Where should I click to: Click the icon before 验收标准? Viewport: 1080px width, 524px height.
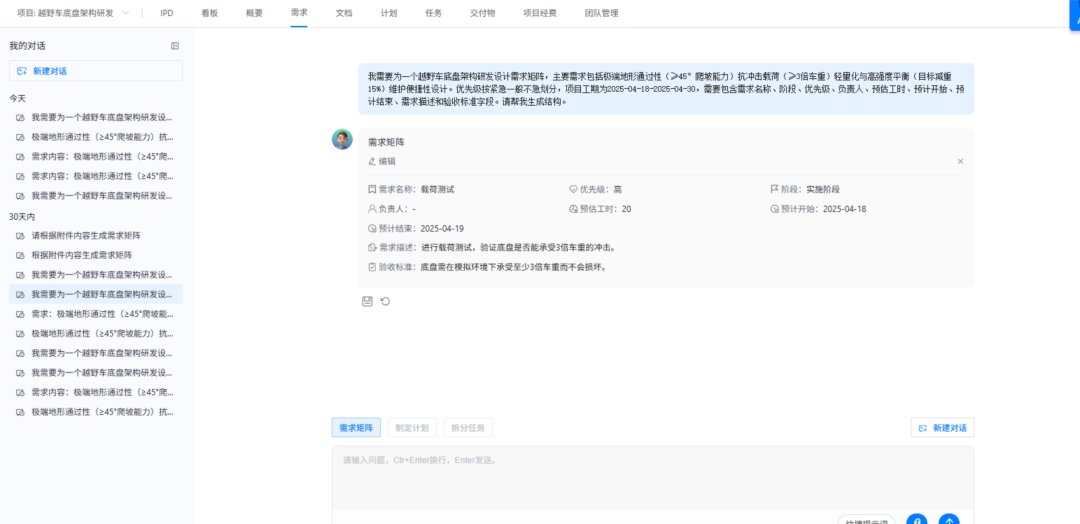pyautogui.click(x=372, y=267)
